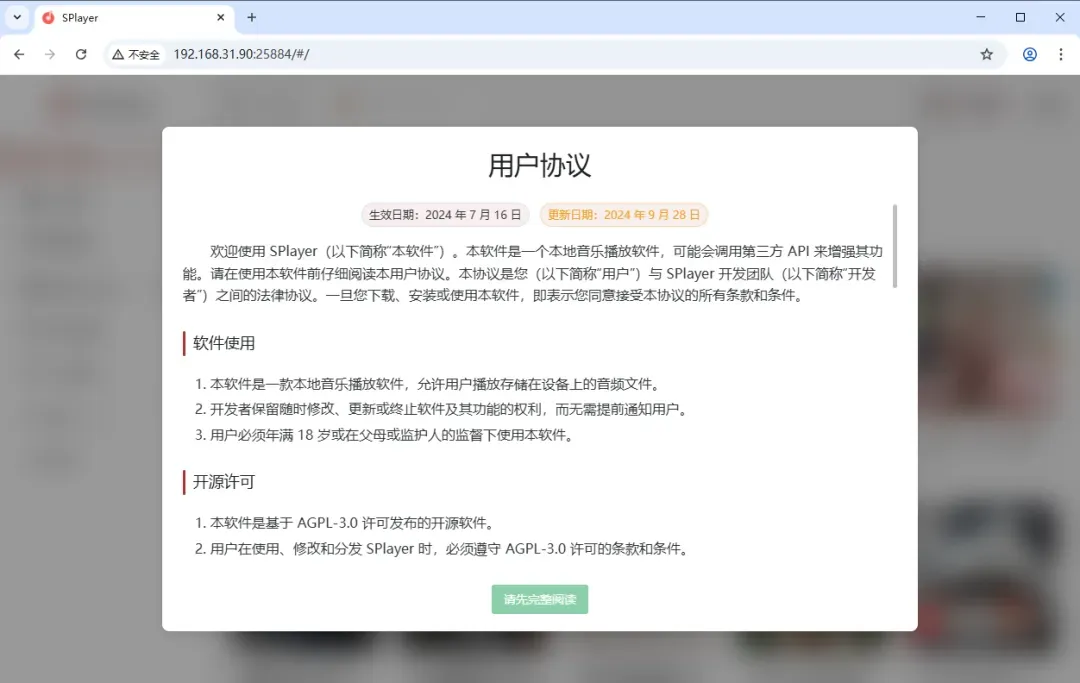
Task: Open a new tab with the plus icon
Action: [250, 17]
